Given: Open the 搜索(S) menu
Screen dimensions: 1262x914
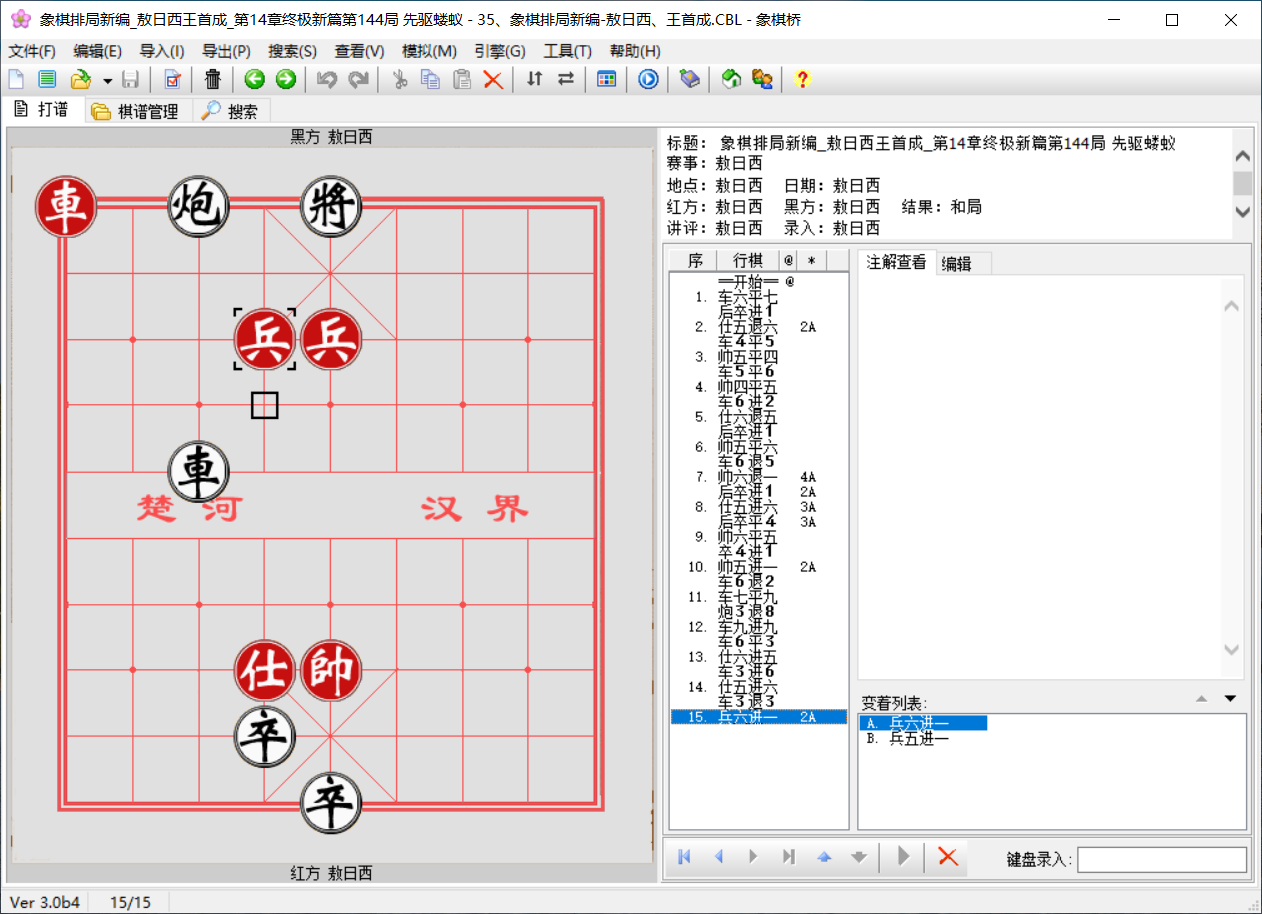Looking at the screenshot, I should pos(292,51).
